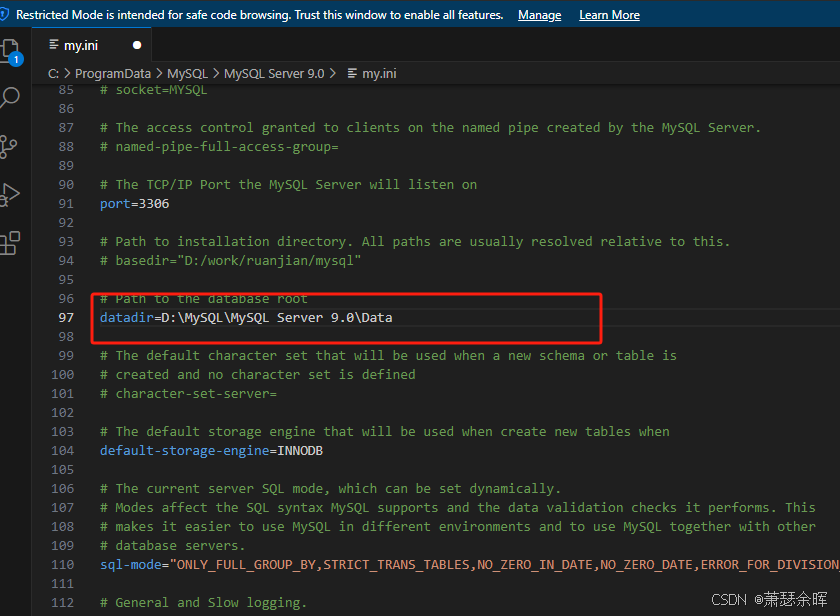The image size is (840, 616).
Task: Expand the C: breadcrumb segment
Action: tap(53, 73)
